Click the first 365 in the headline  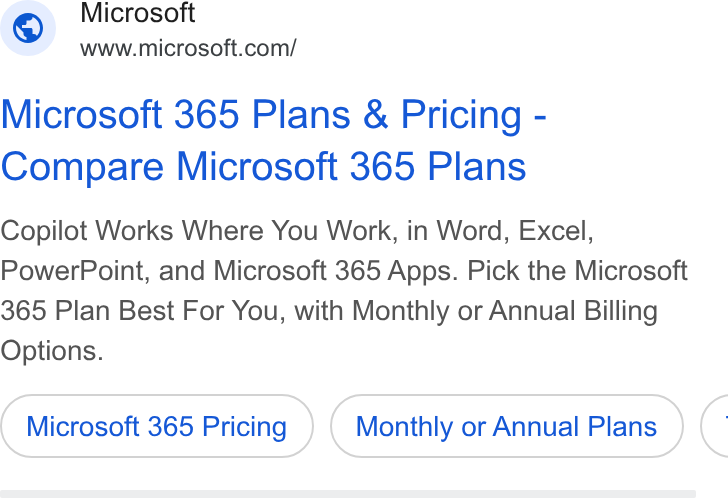[x=206, y=115]
